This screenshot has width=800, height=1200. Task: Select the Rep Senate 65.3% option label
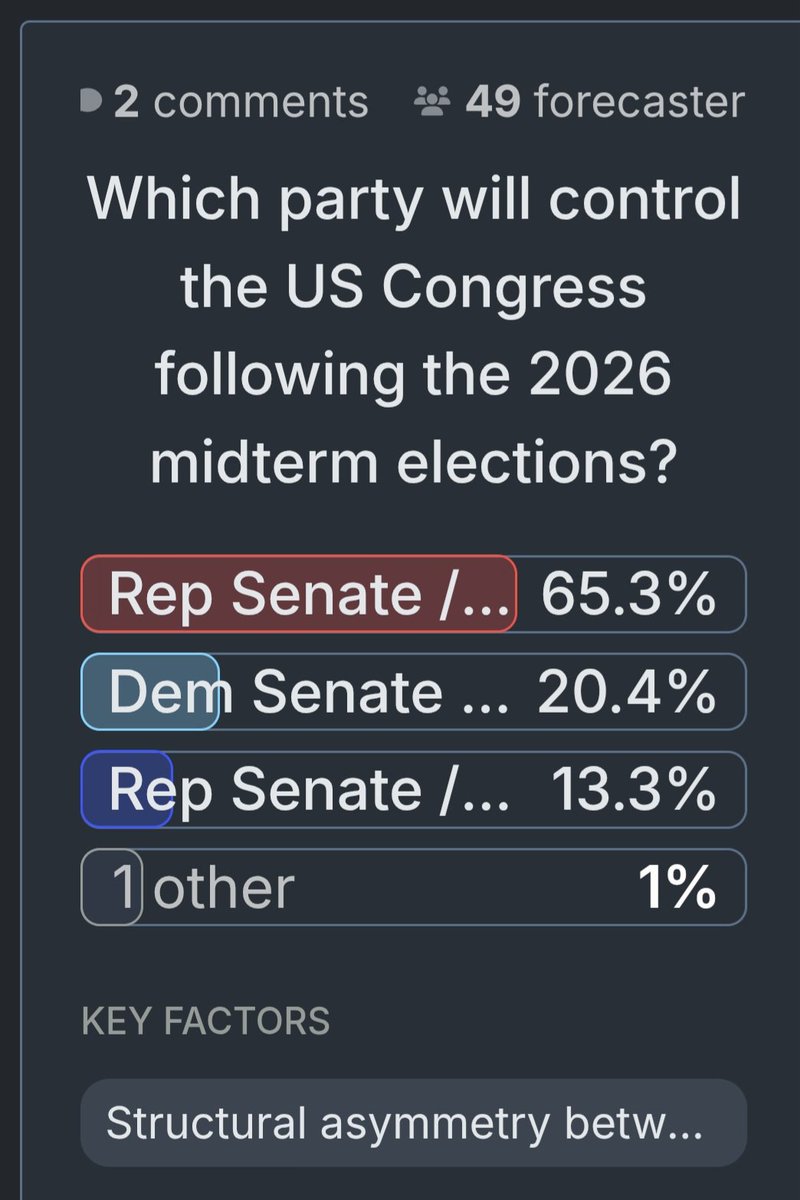[310, 595]
